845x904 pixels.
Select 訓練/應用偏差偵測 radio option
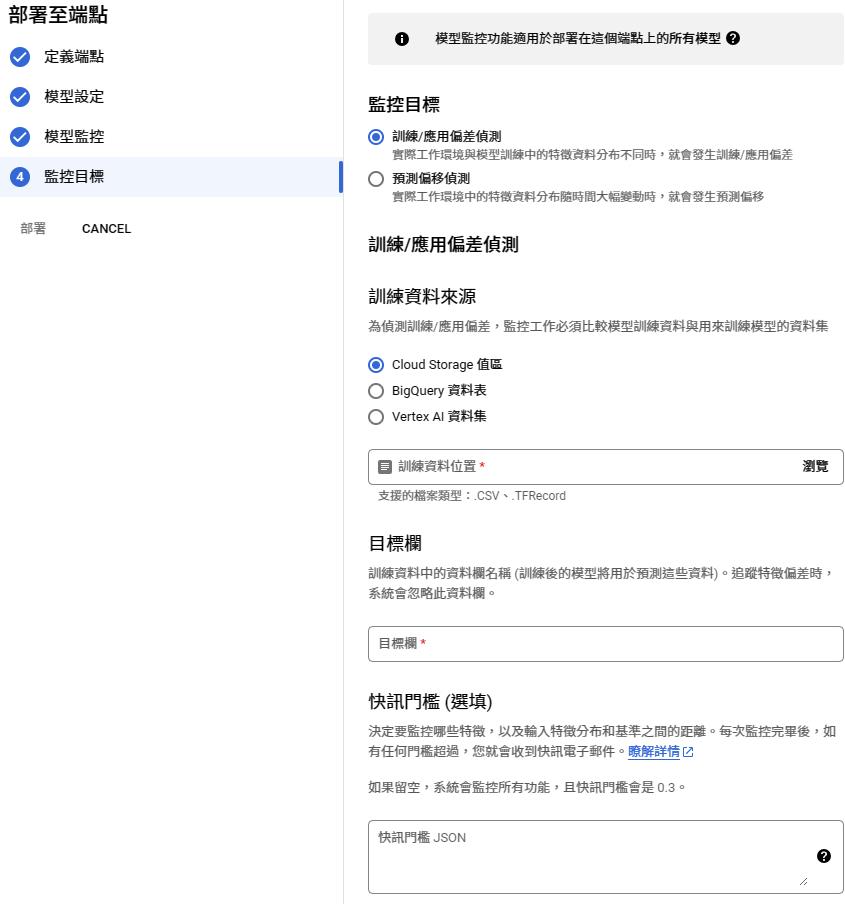tap(376, 137)
